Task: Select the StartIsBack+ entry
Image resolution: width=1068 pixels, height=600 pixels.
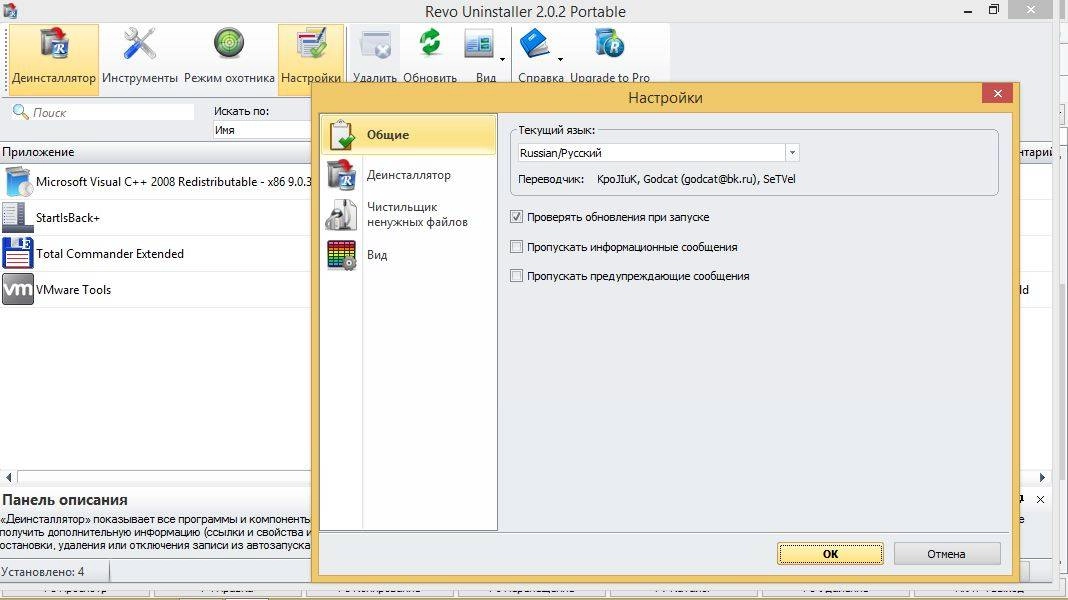Action: click(x=155, y=218)
